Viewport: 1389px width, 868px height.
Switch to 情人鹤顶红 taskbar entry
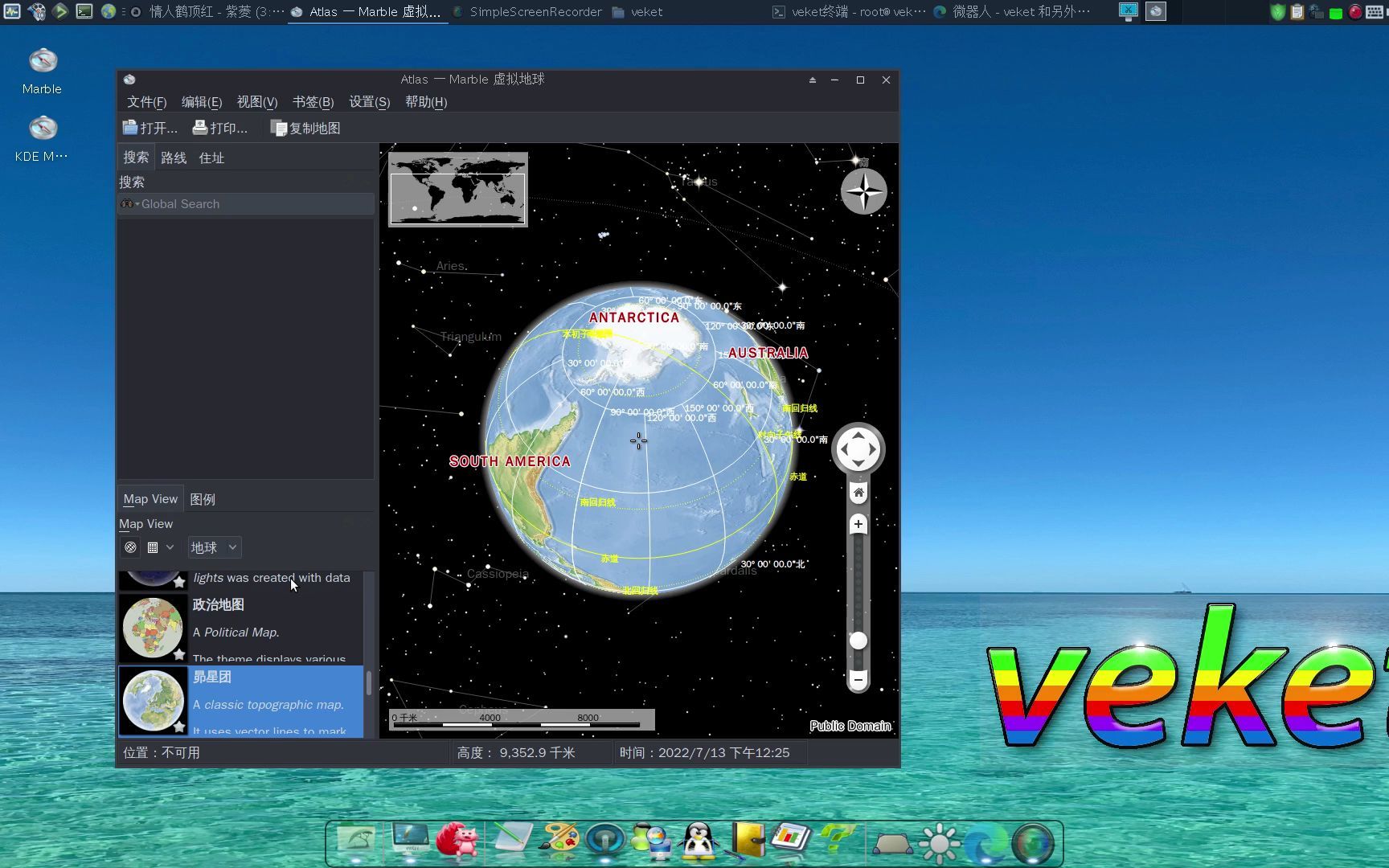(207, 12)
